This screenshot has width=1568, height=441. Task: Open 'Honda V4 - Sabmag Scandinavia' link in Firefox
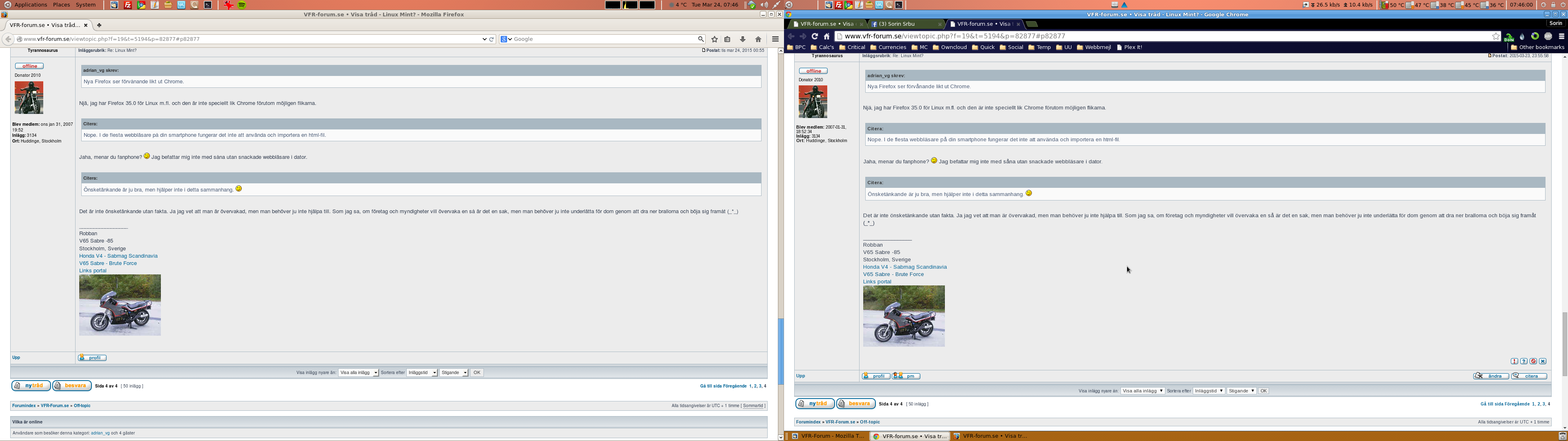[118, 256]
